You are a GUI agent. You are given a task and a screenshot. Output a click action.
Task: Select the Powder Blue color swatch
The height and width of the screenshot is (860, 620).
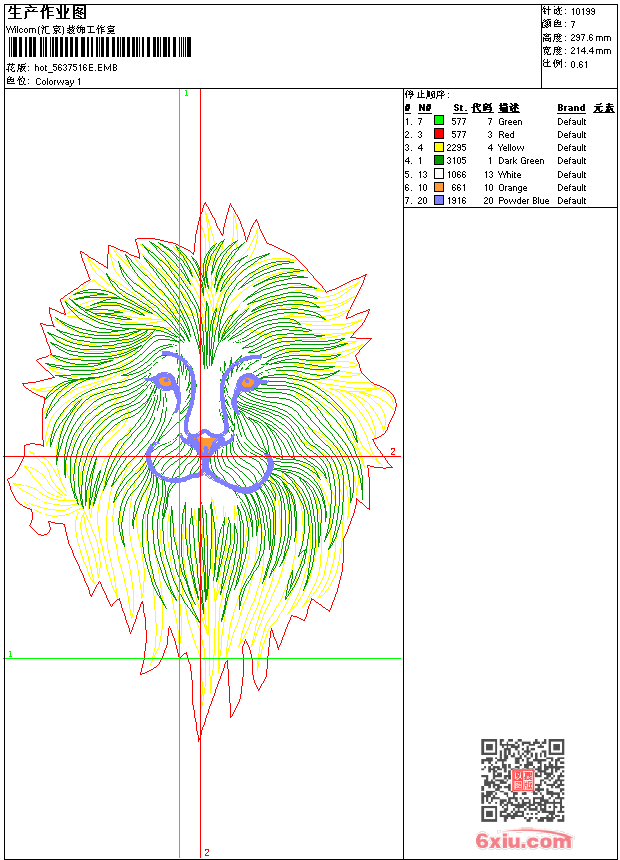click(x=438, y=200)
